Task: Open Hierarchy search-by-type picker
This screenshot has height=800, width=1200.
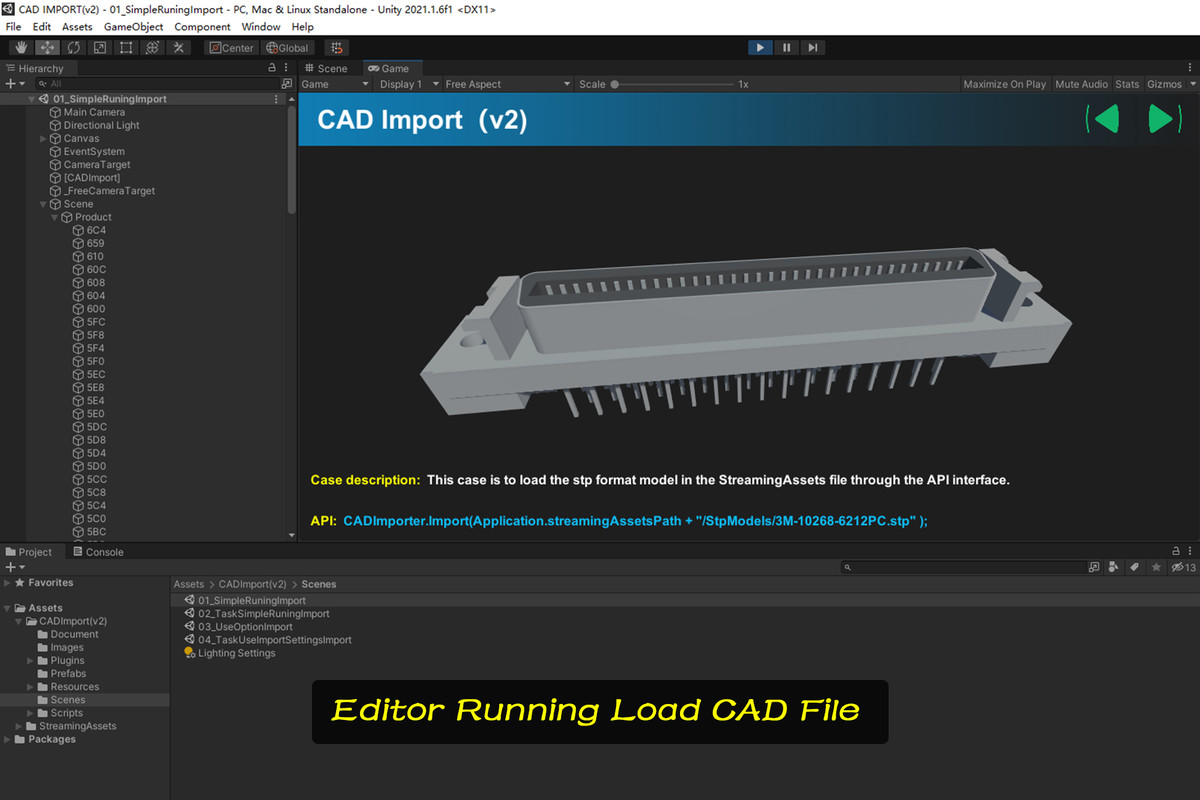Action: (287, 84)
